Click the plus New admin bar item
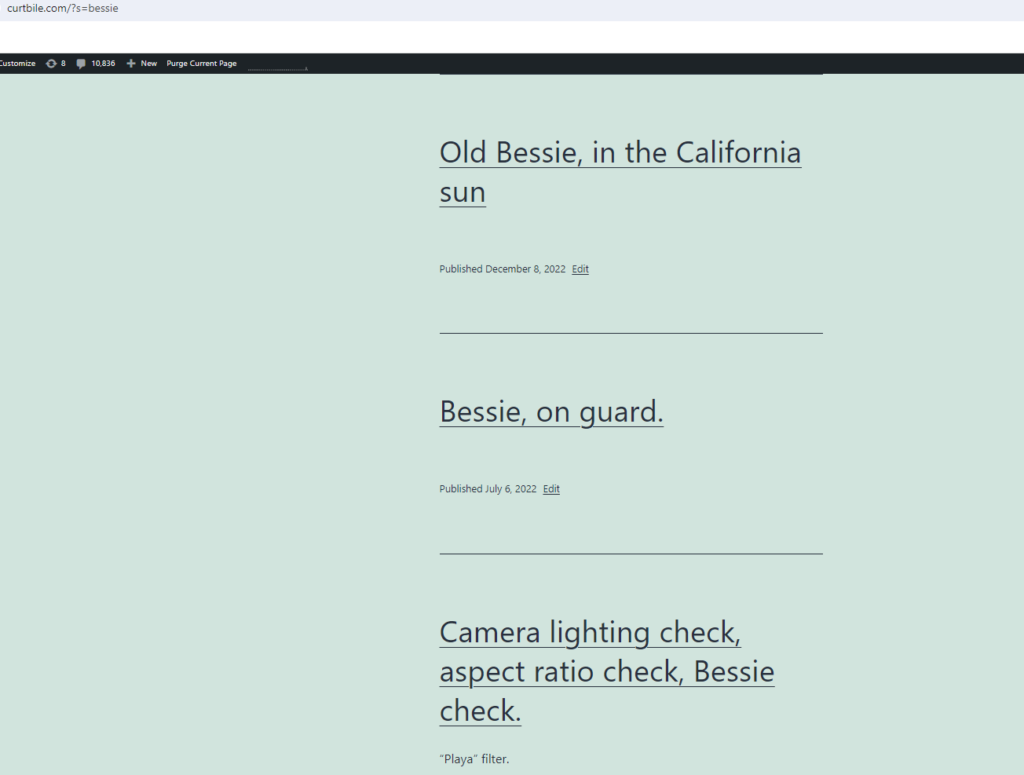 click(142, 63)
